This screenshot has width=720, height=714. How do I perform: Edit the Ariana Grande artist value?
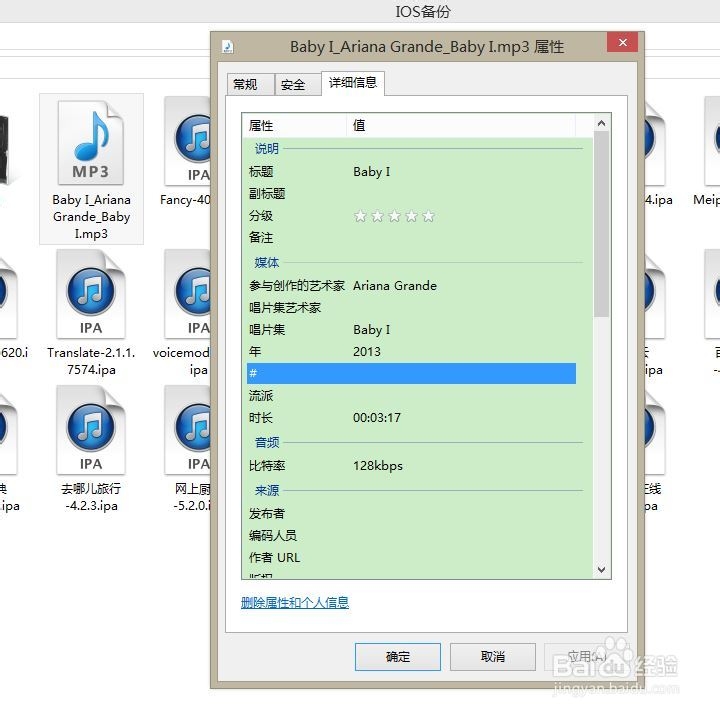[395, 286]
